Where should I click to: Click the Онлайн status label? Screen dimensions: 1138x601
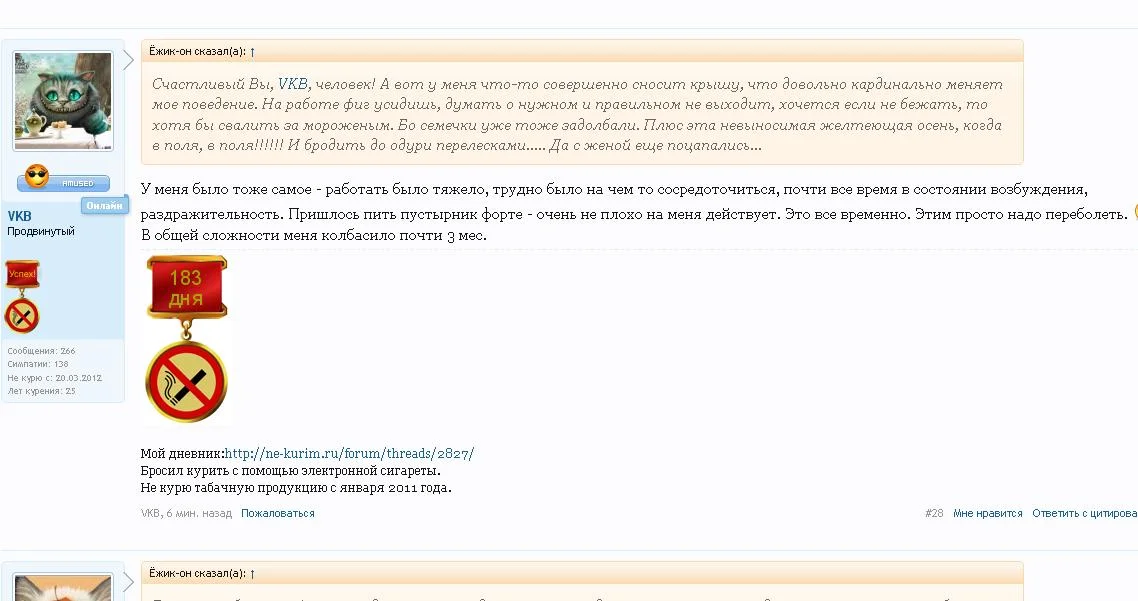pyautogui.click(x=105, y=205)
